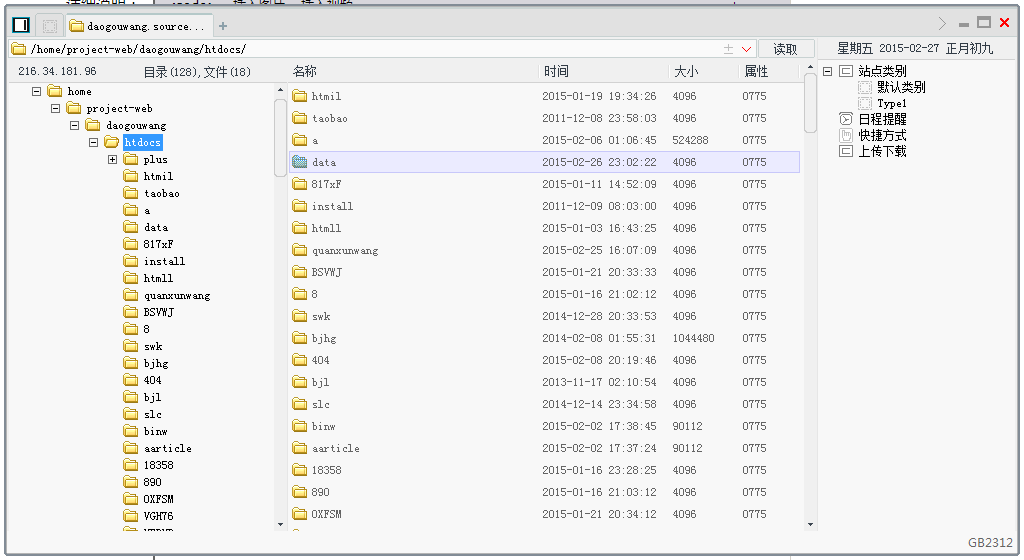Select 默认类别 site category

[901, 87]
